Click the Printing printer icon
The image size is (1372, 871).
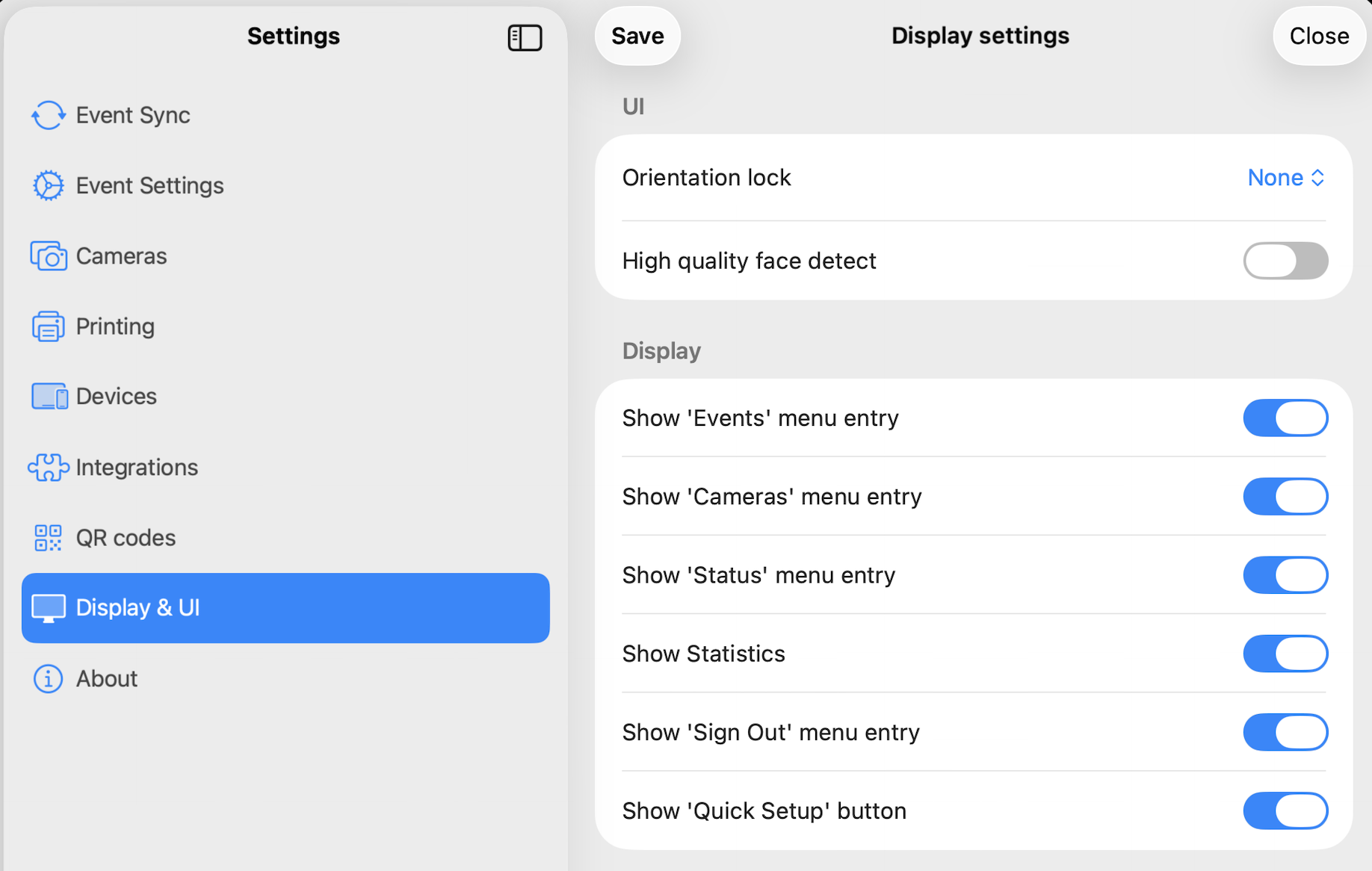pyautogui.click(x=49, y=326)
